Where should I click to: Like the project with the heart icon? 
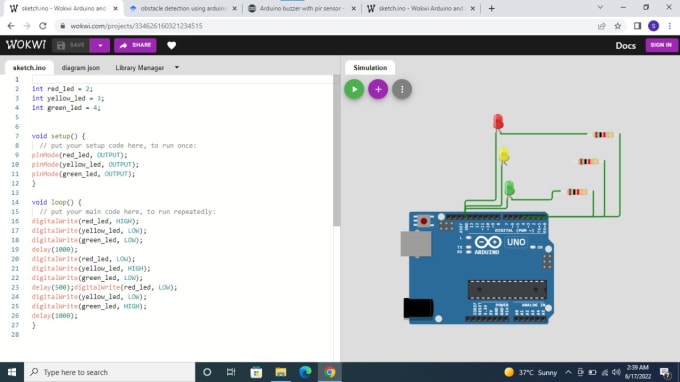tap(171, 45)
